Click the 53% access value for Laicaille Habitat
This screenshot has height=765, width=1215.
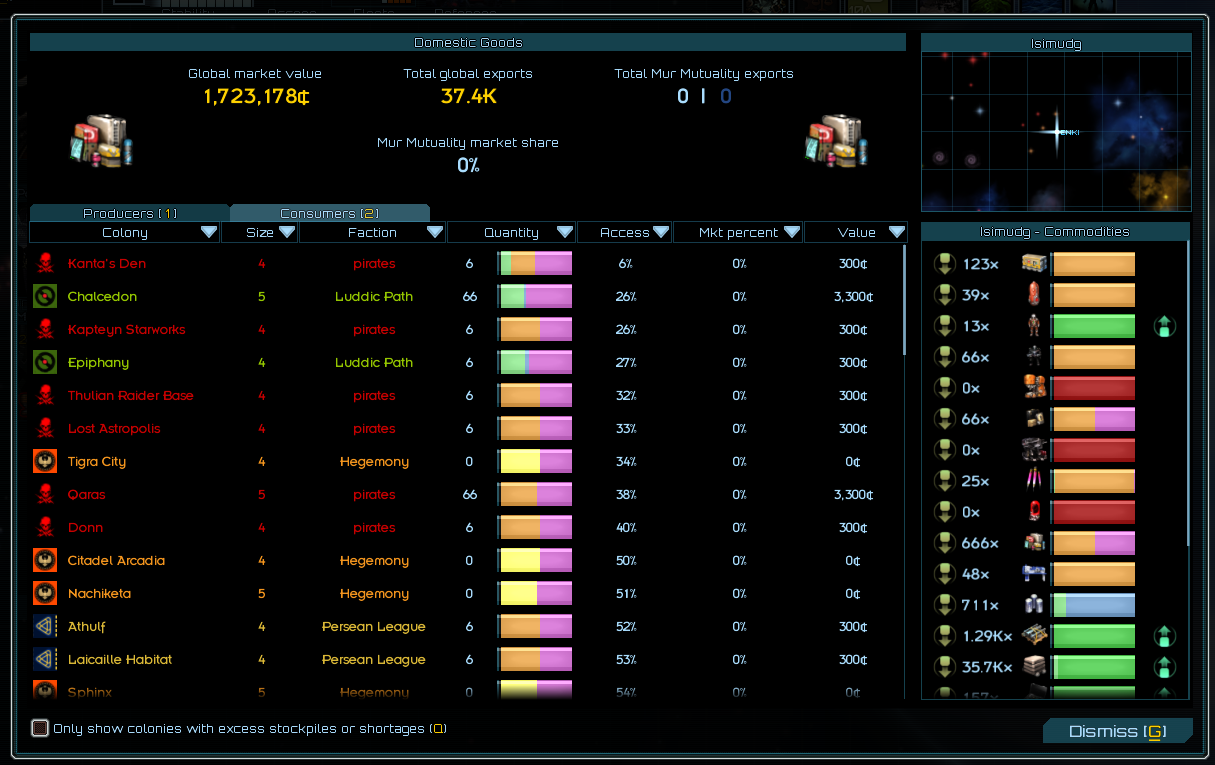[x=626, y=660]
